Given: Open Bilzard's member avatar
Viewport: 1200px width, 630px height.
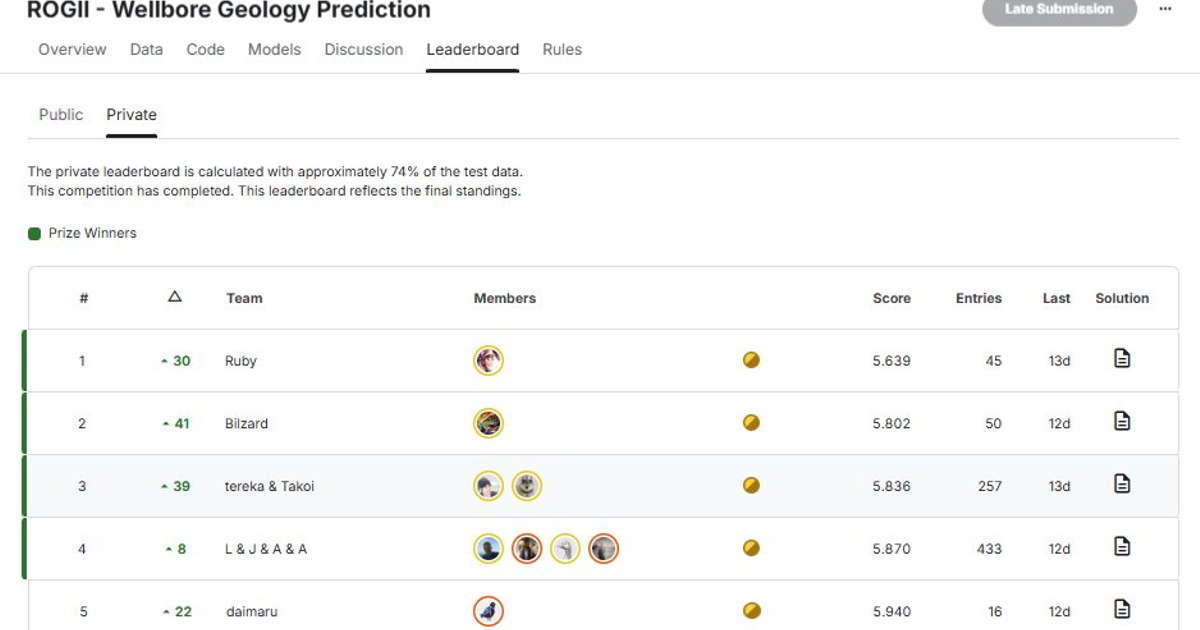Looking at the screenshot, I should coord(488,423).
